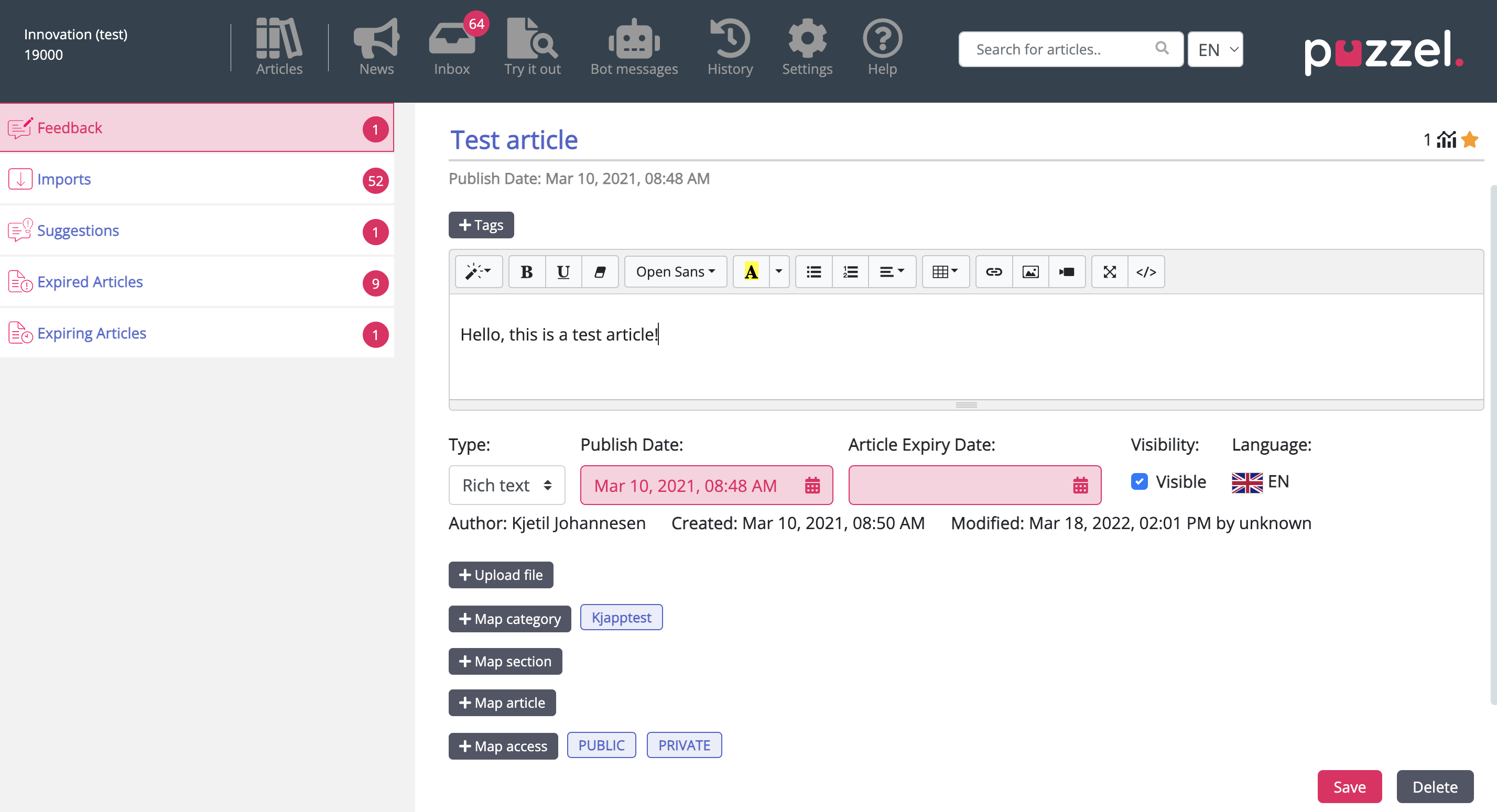The height and width of the screenshot is (812, 1497).
Task: Insert an unordered bullet list
Action: 813,272
